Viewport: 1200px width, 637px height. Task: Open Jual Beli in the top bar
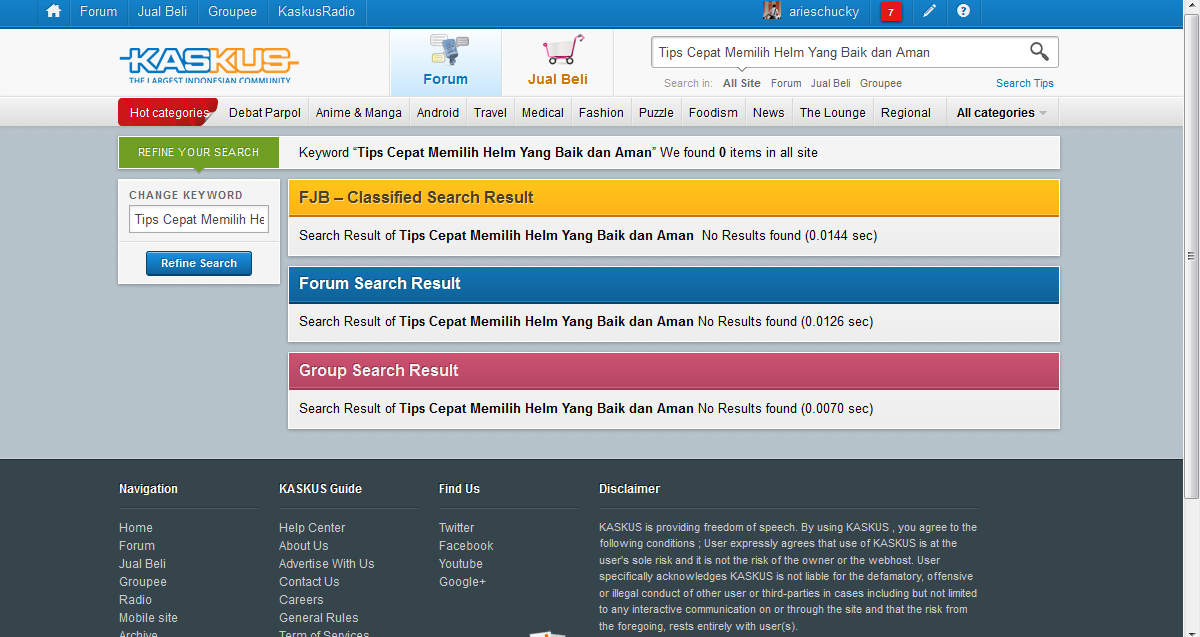point(163,12)
